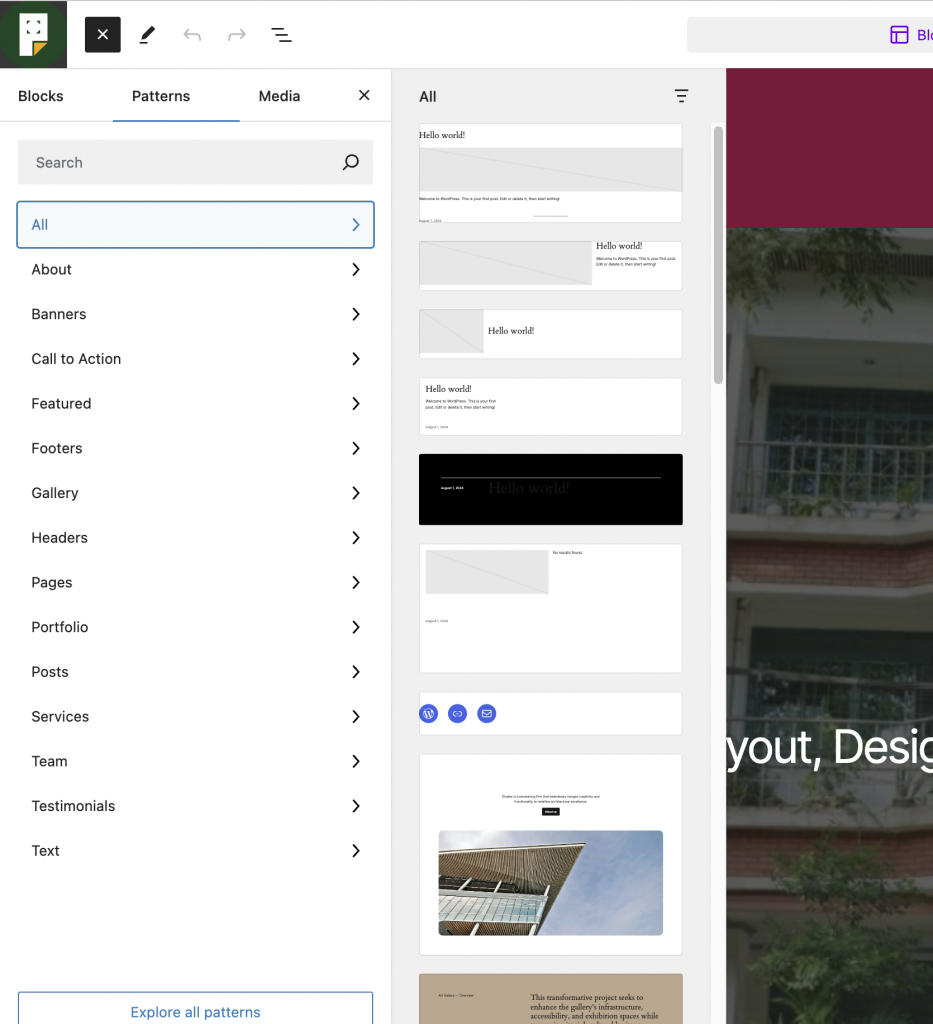
Task: Insert the black background Hello world pattern
Action: [550, 490]
